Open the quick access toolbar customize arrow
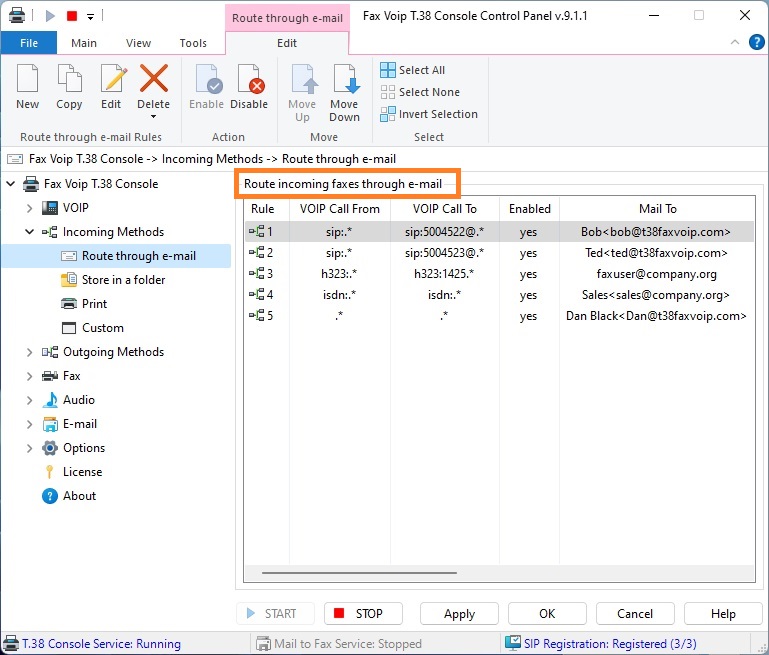Viewport: 769px width, 655px height. coord(90,16)
